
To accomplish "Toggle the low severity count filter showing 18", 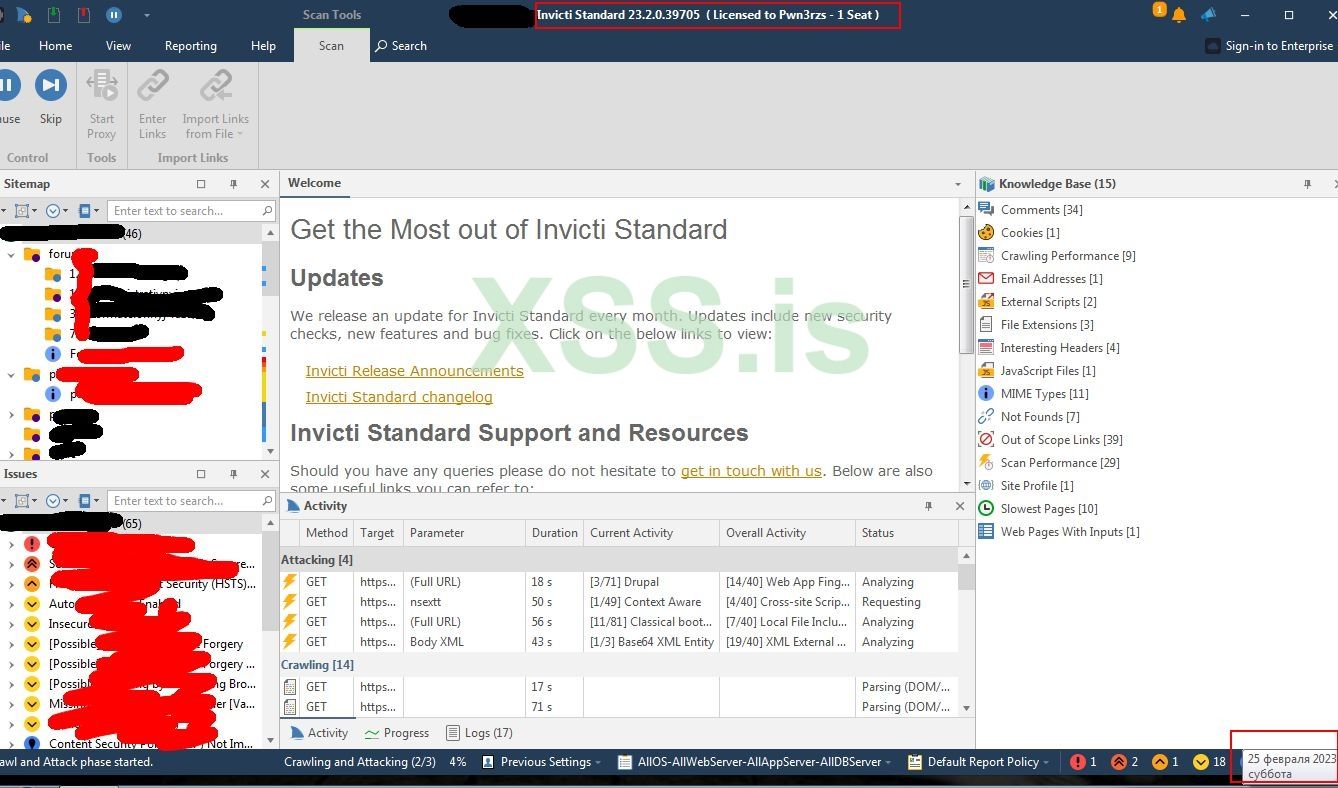I will 1209,762.
